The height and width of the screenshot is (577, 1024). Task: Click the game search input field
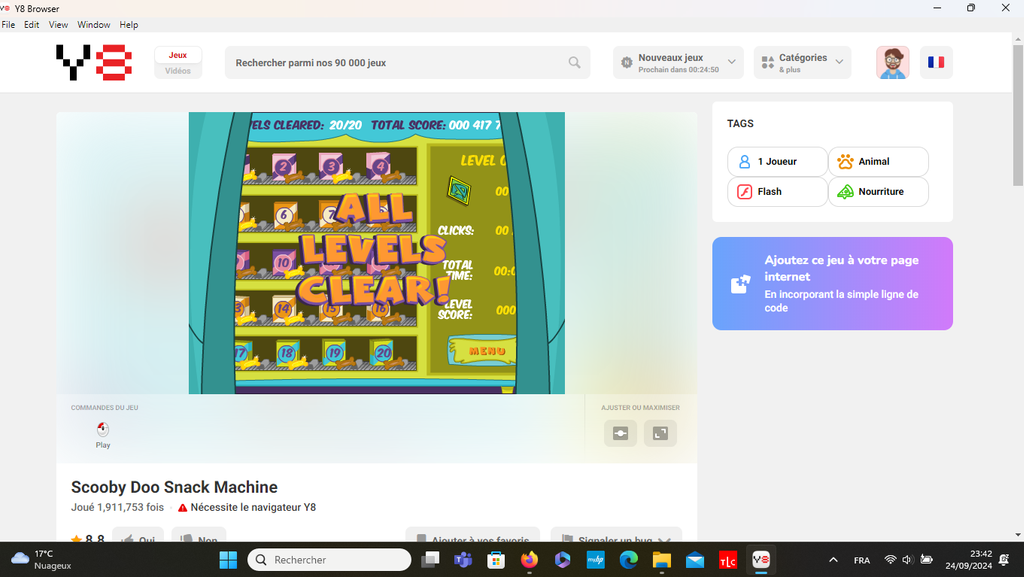(398, 62)
